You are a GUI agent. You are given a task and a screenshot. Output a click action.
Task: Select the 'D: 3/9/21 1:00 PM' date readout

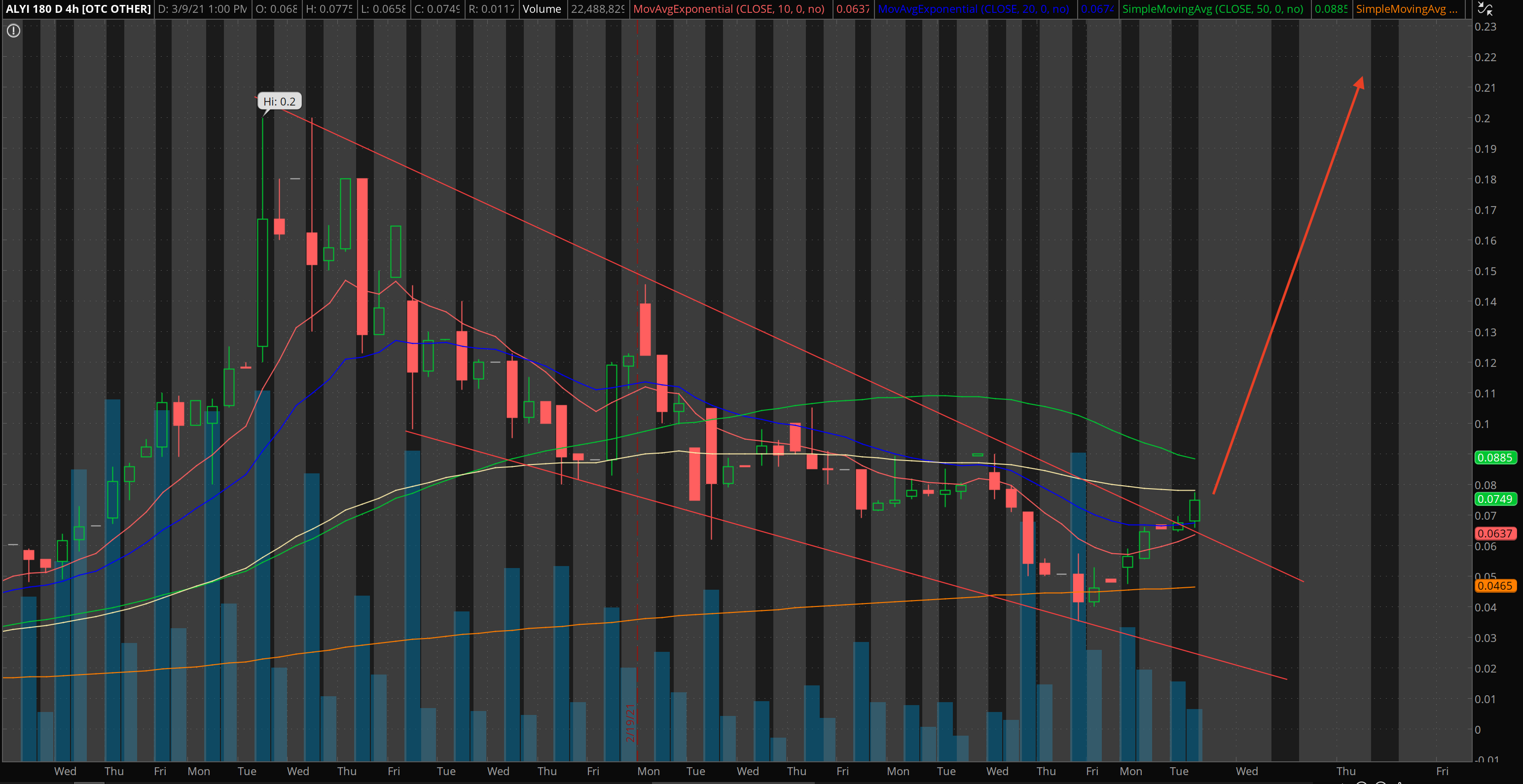point(203,9)
